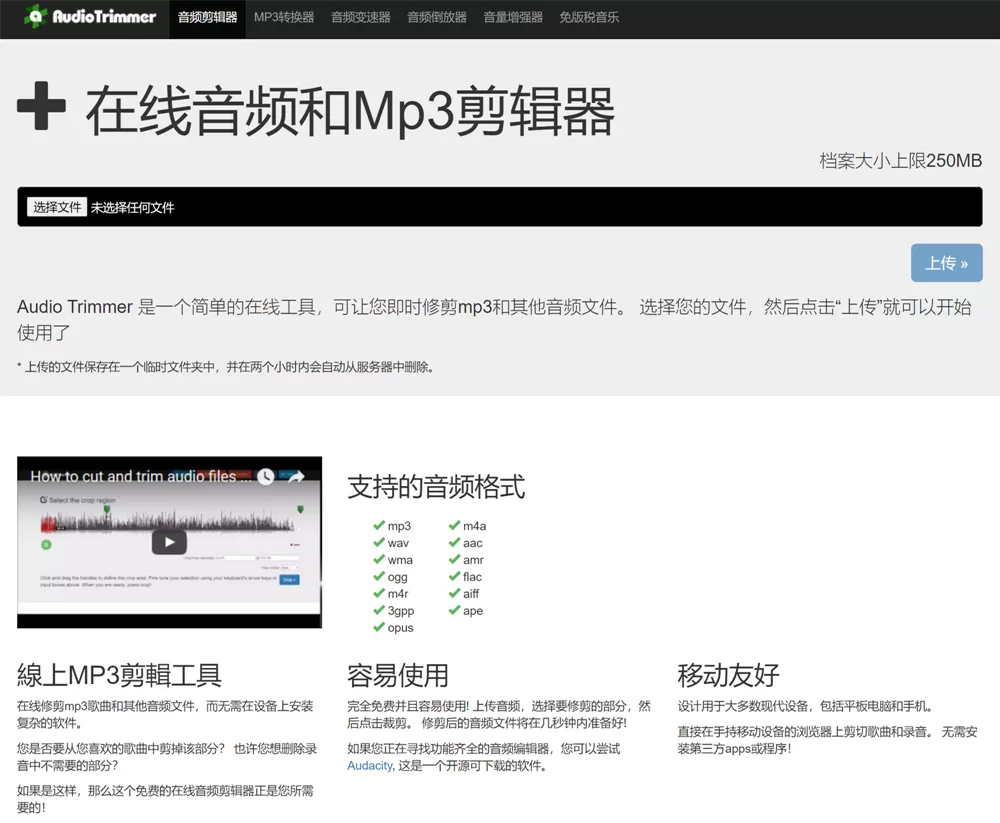Open the 音频变速器 page
This screenshot has height=823, width=1000.
pyautogui.click(x=359, y=17)
